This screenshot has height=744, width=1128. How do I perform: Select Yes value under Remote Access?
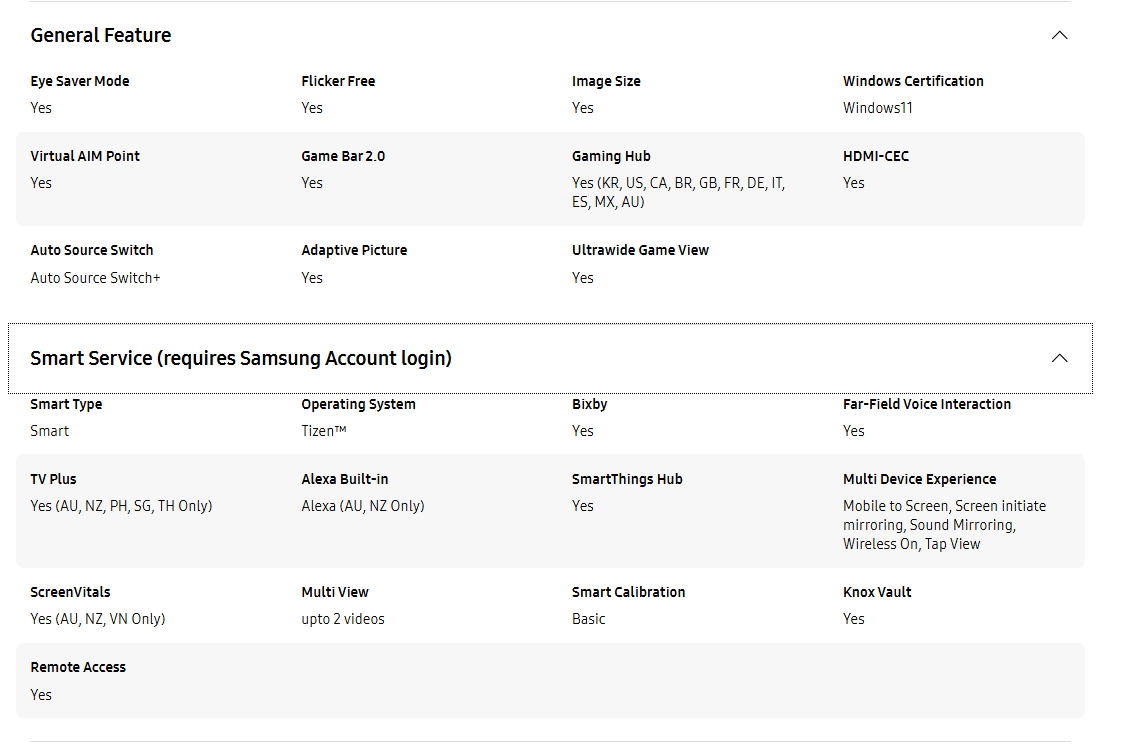click(x=41, y=695)
